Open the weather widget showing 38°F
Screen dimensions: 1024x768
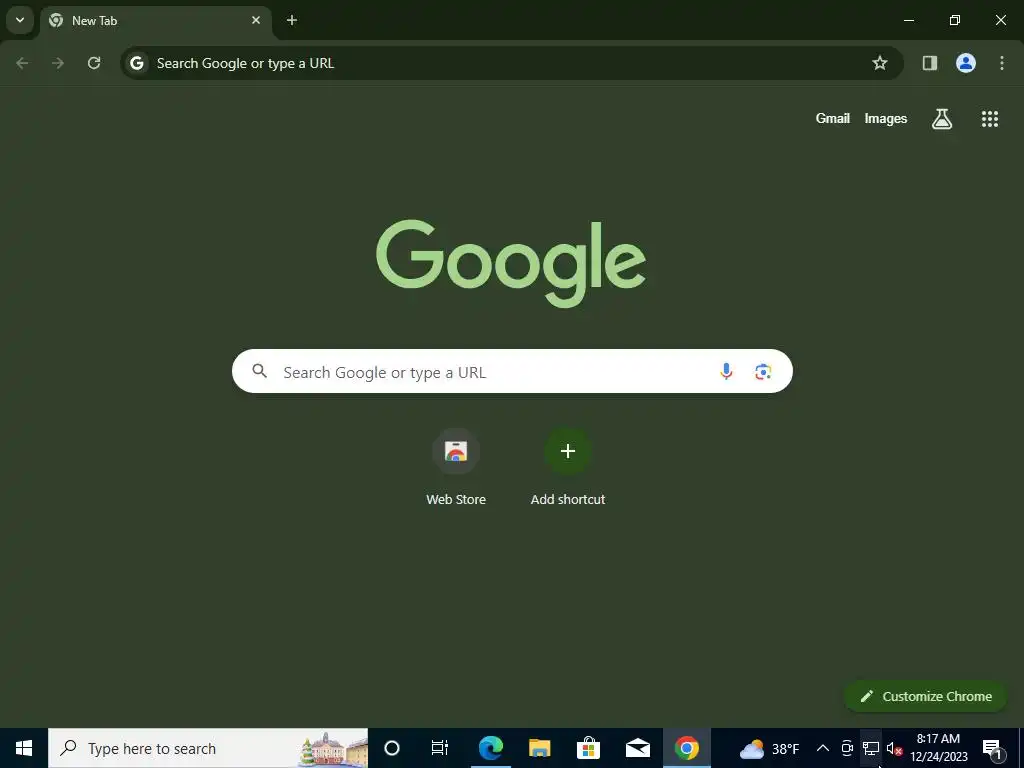[769, 748]
